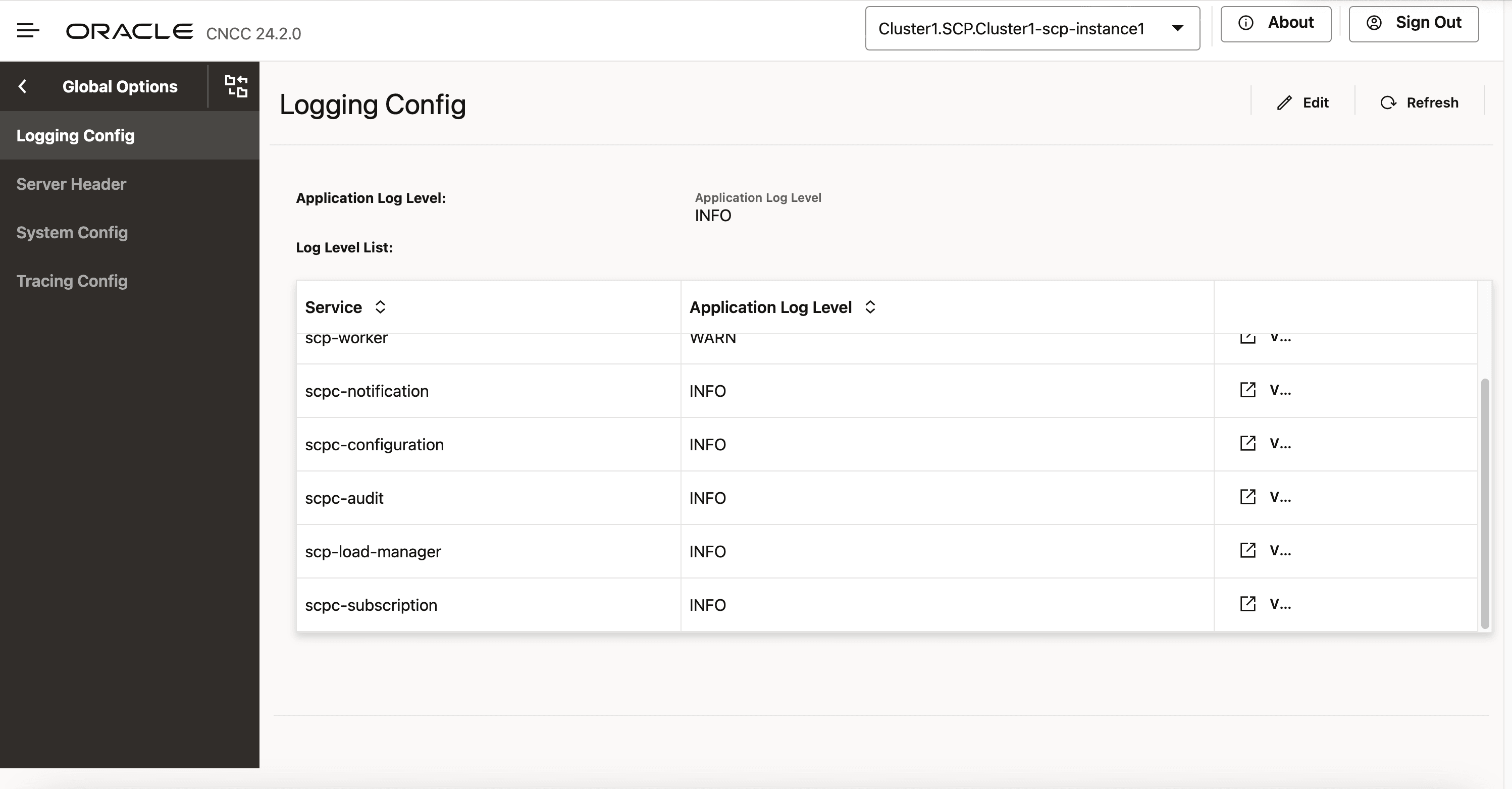Click the V... view link for scp-worker

point(1280,338)
